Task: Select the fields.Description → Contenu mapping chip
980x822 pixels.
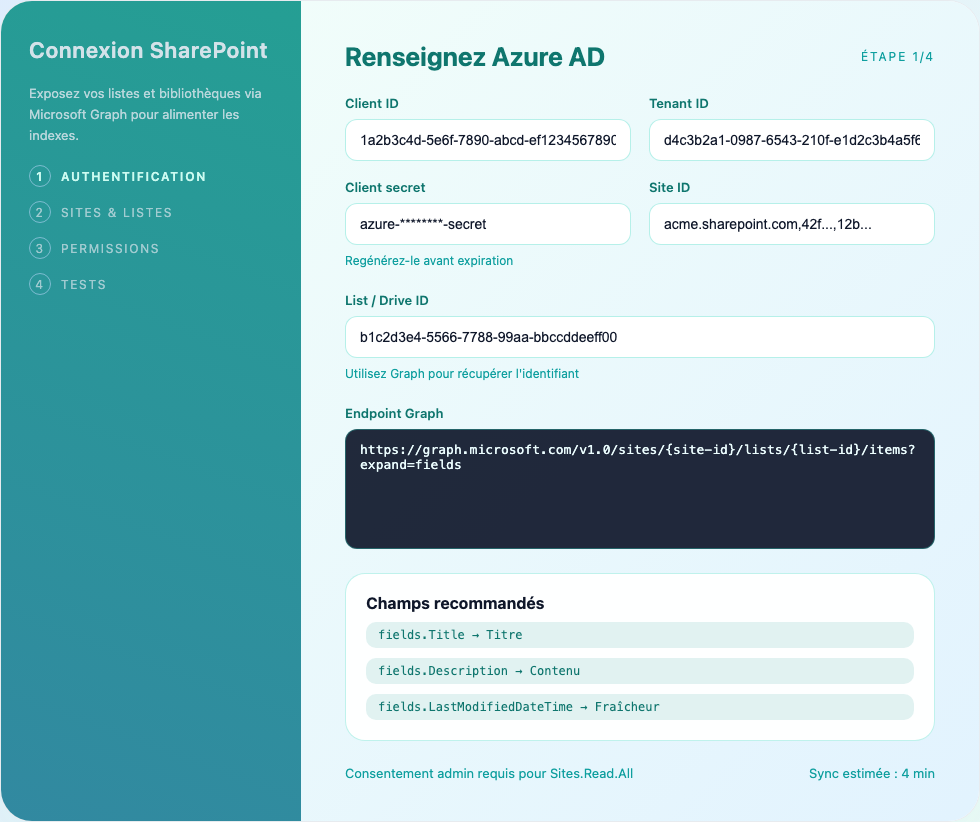Action: click(x=640, y=671)
